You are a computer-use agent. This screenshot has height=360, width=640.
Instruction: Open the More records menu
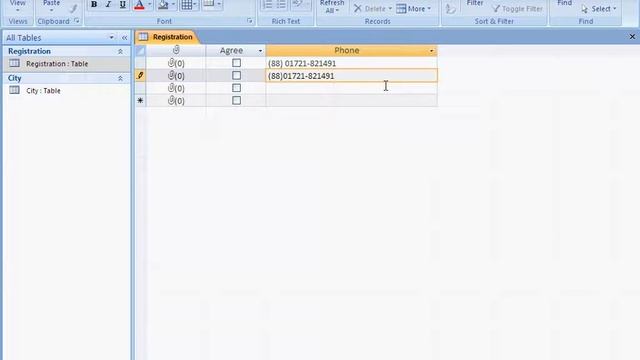click(413, 9)
